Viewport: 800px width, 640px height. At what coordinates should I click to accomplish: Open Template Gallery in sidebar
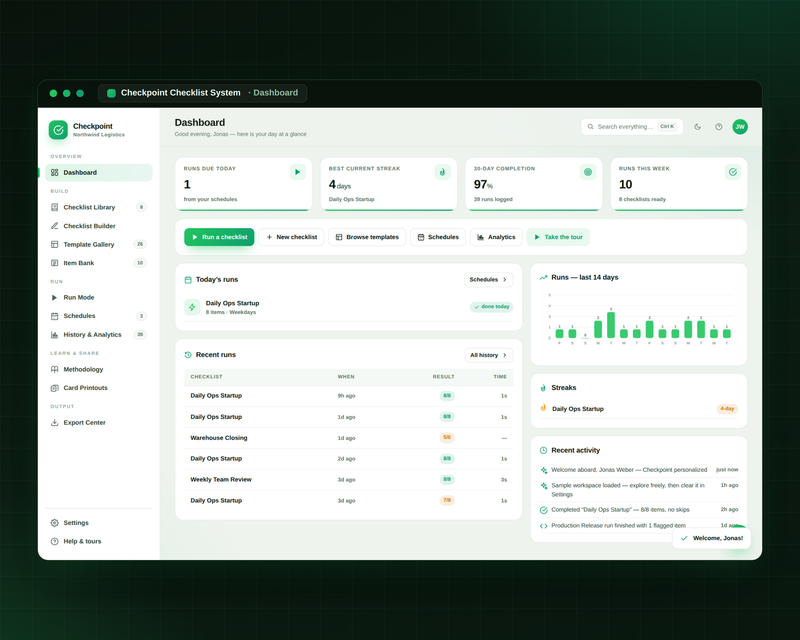coord(98,244)
